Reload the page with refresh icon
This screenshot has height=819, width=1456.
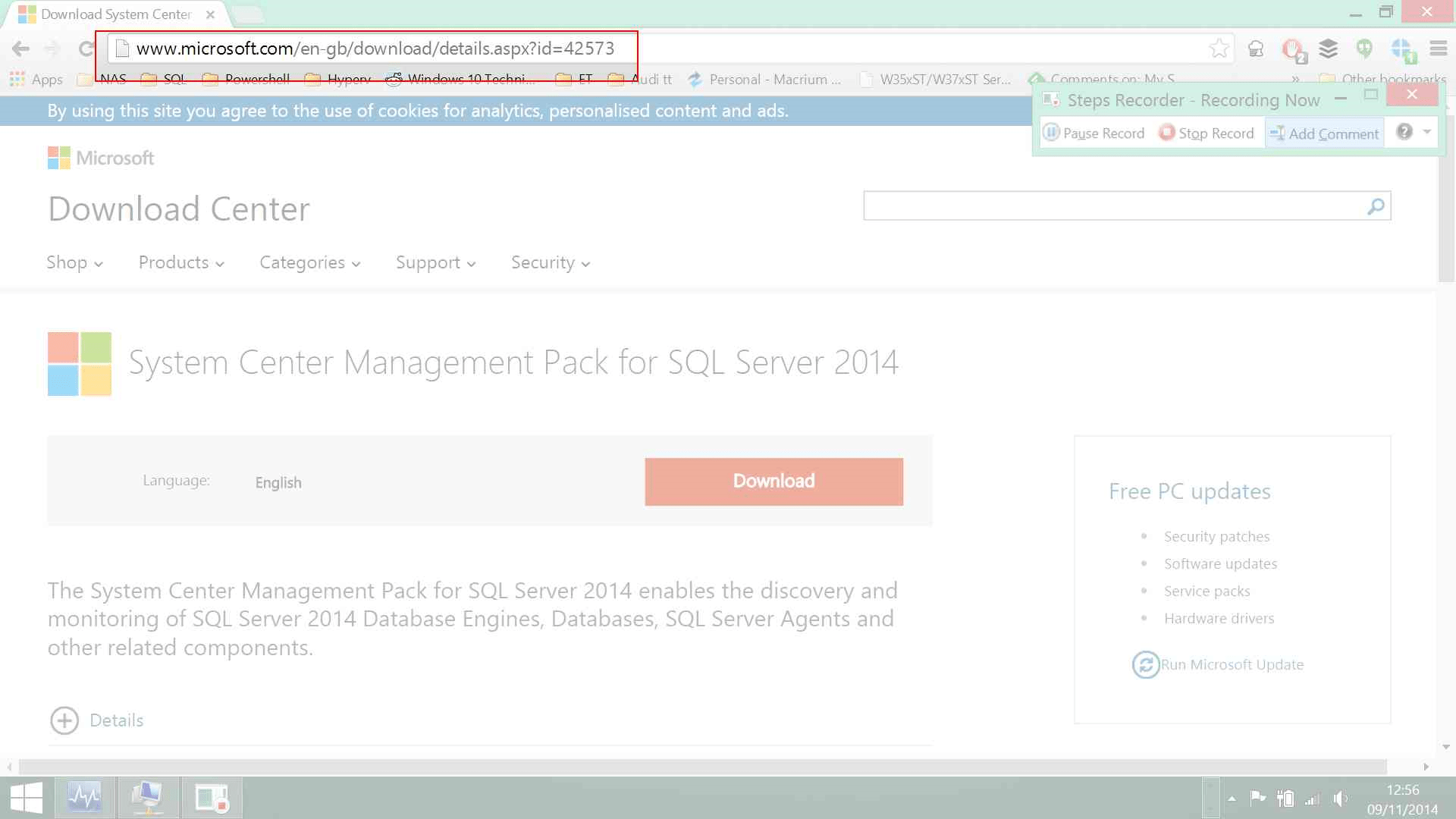click(x=86, y=49)
